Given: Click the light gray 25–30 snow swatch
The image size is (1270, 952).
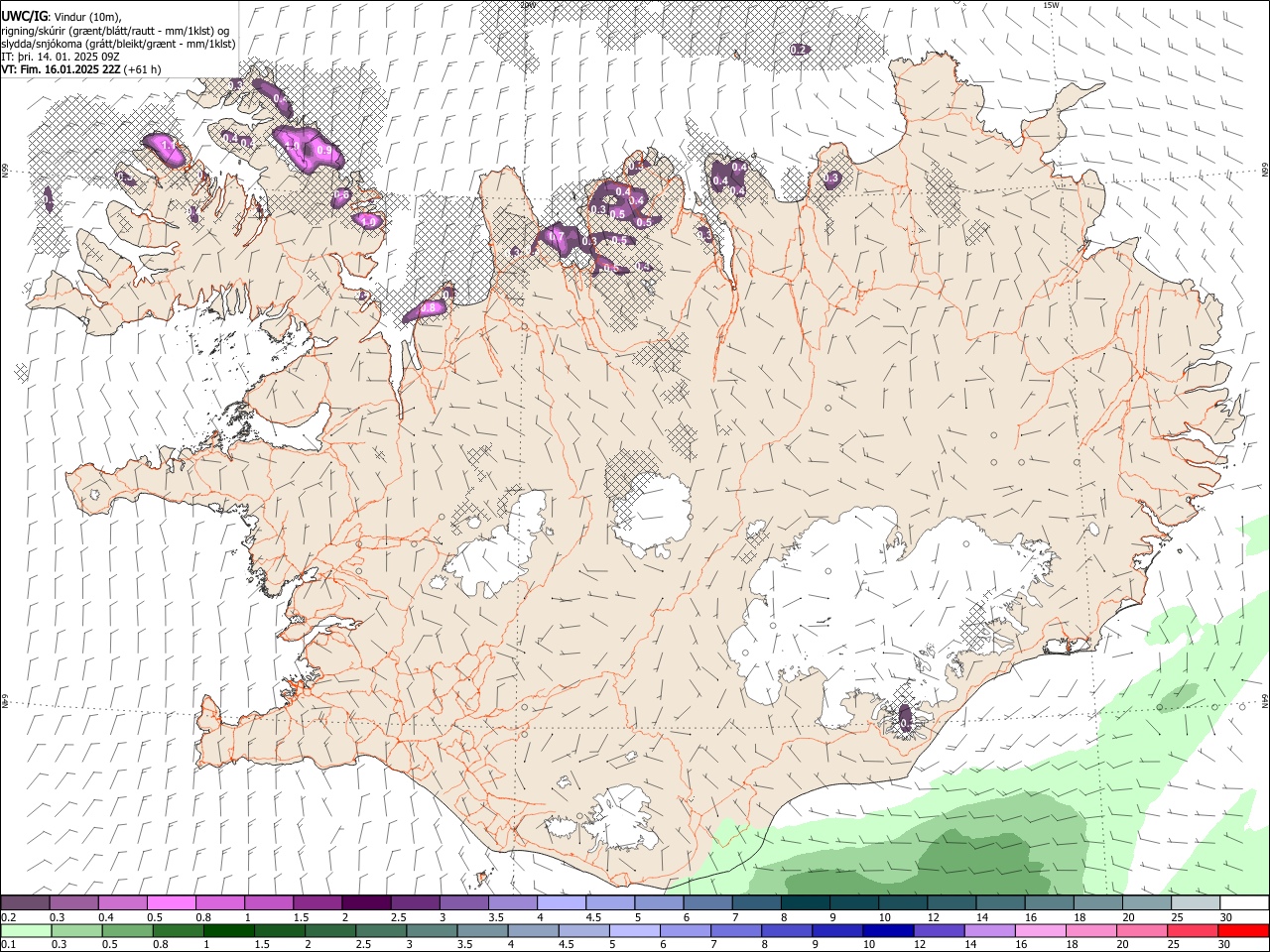Looking at the screenshot, I should click(1195, 902).
